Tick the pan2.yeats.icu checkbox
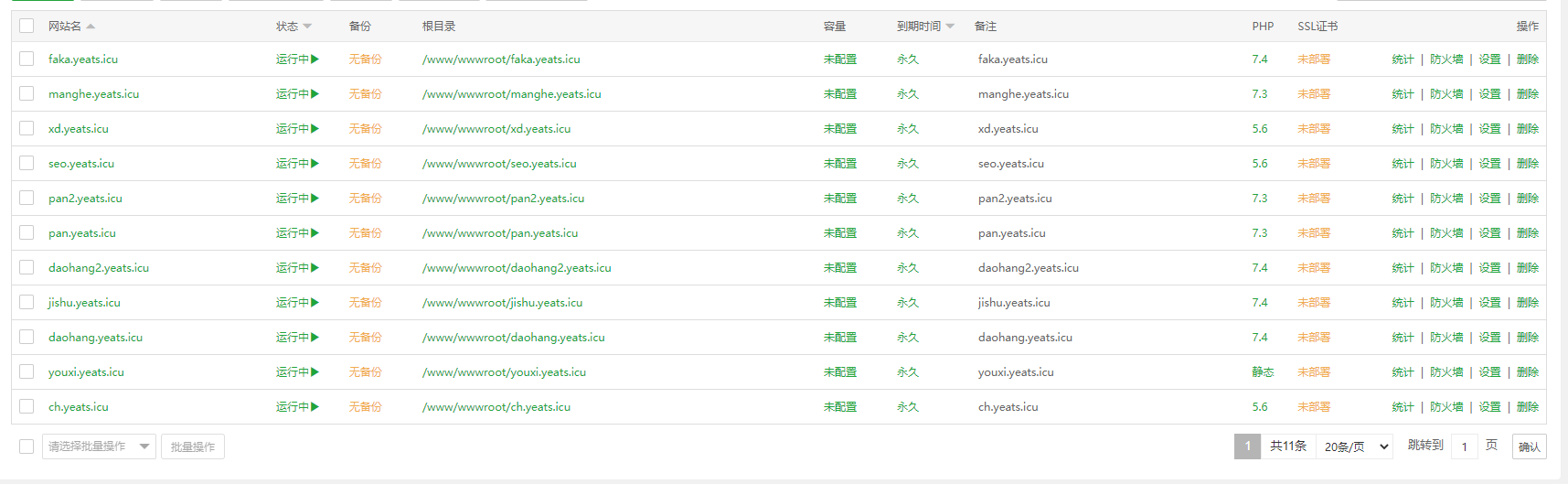This screenshot has width=1568, height=484. [x=27, y=198]
